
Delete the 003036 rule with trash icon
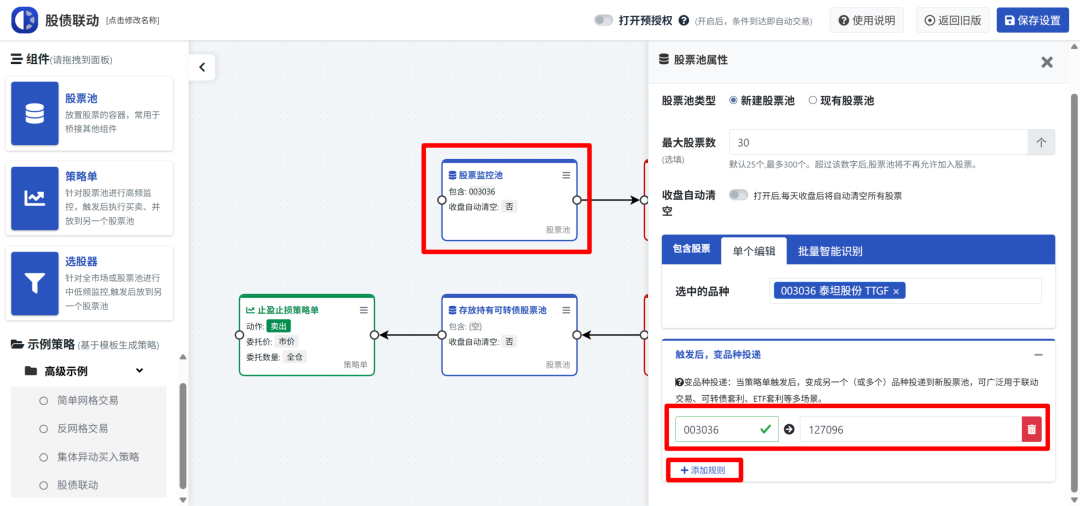click(1031, 429)
